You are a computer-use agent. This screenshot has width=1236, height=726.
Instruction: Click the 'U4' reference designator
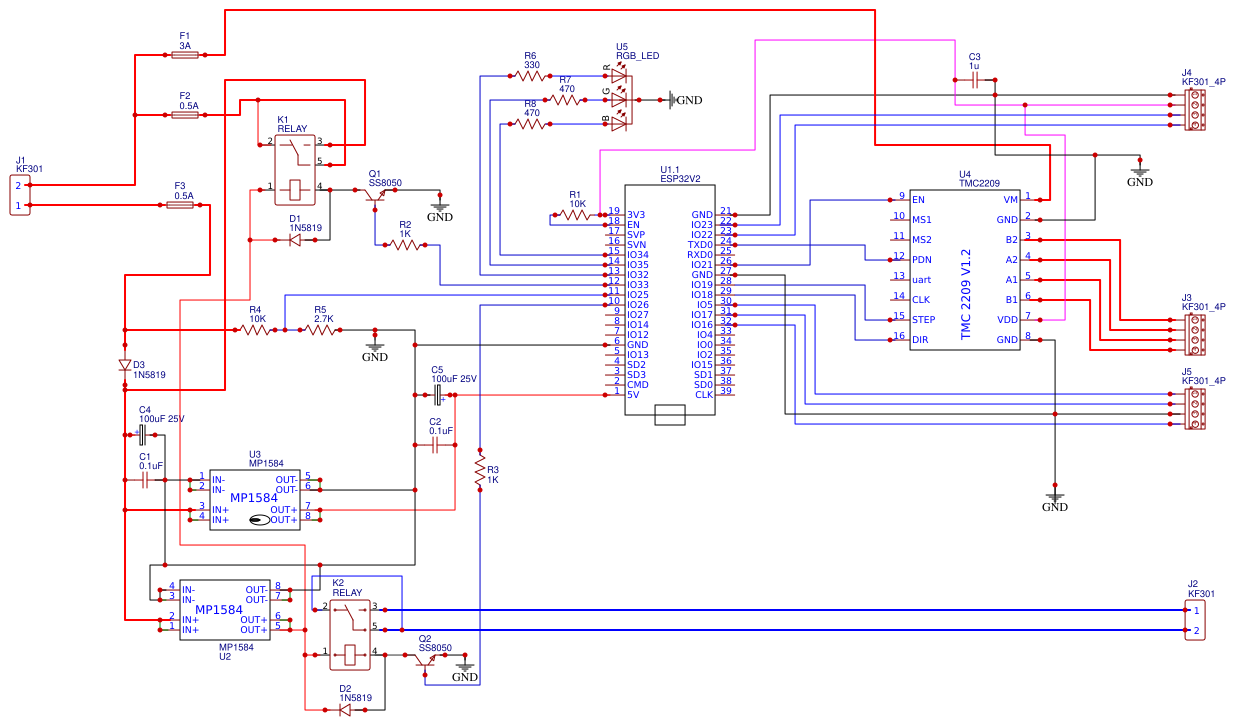tap(965, 174)
